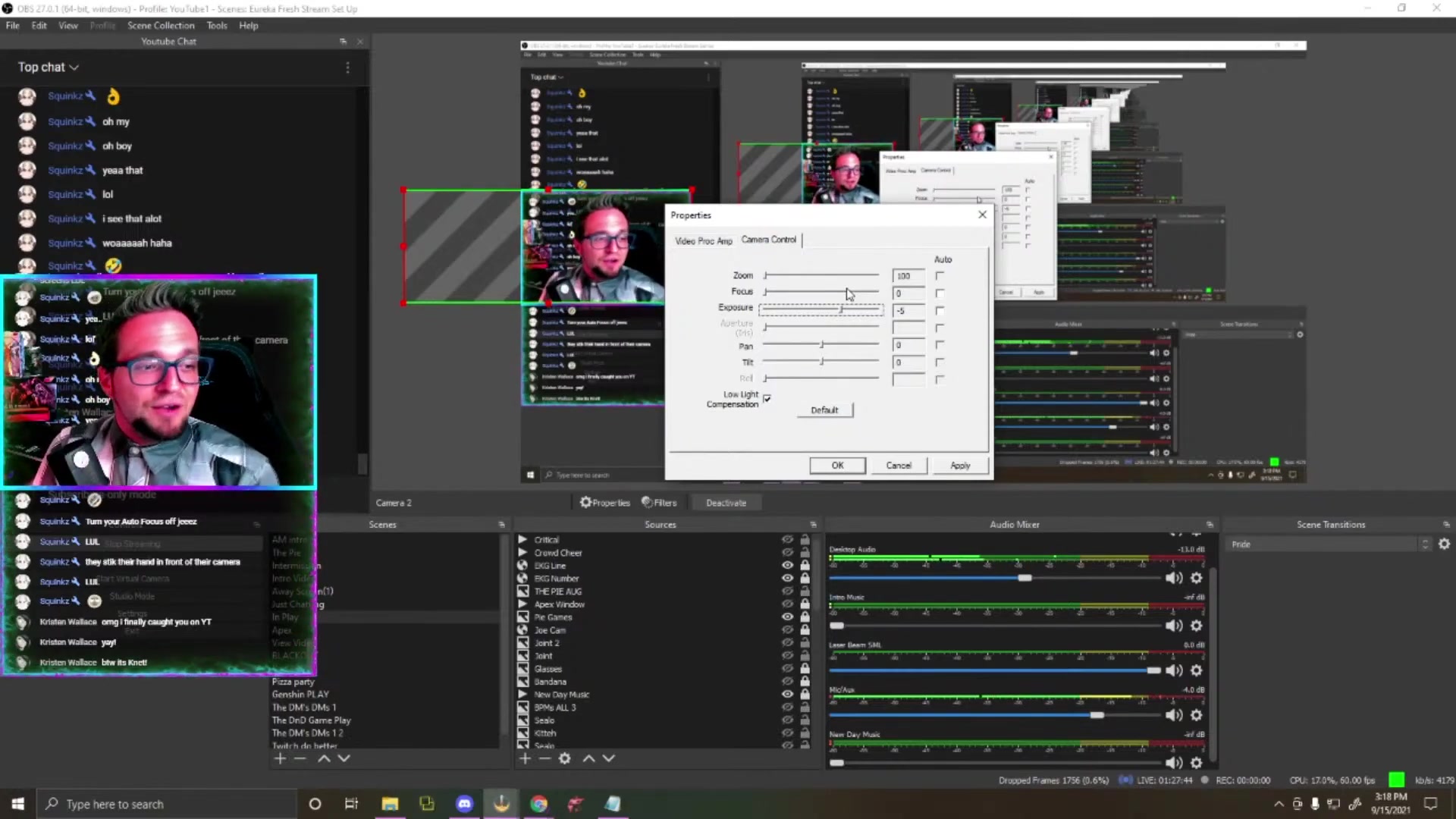Open OBS from the Windows taskbar
Viewport: 1456px width, 819px height.
pos(501,804)
